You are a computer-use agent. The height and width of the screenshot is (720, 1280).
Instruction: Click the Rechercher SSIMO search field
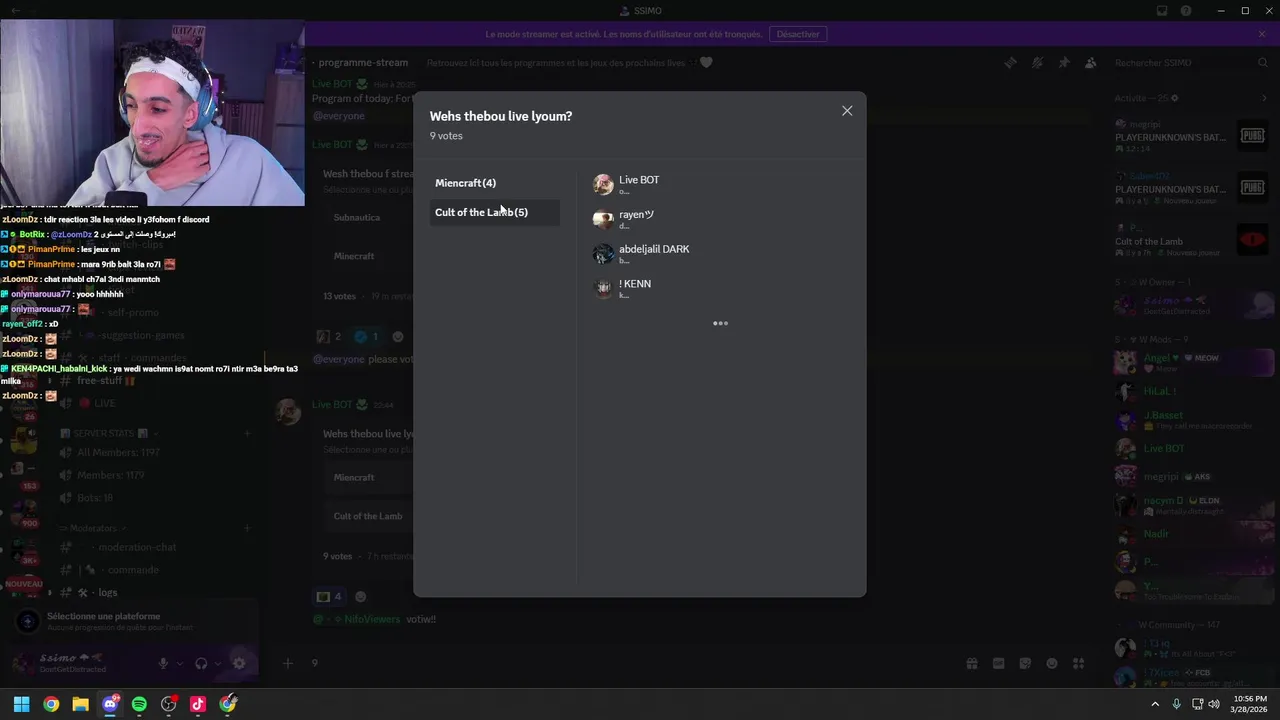(1190, 63)
